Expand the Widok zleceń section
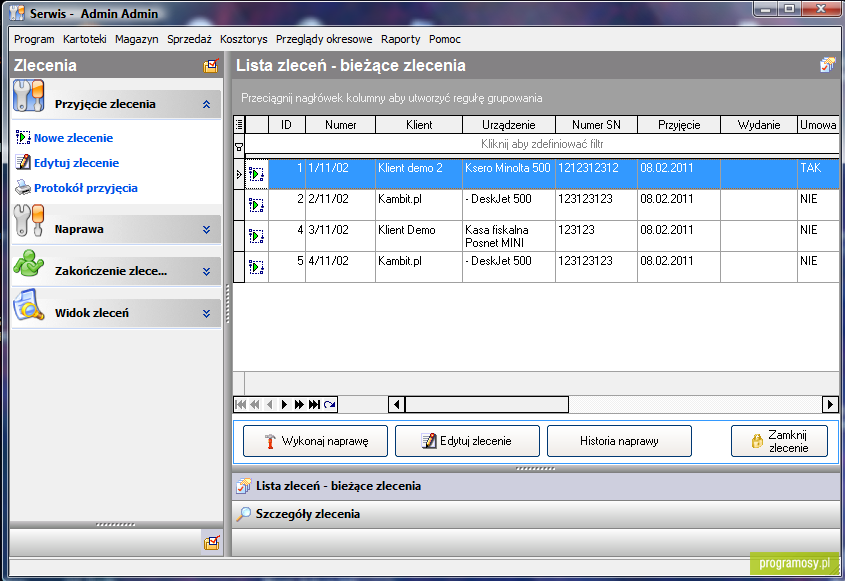The height and width of the screenshot is (581, 845). (x=206, y=313)
